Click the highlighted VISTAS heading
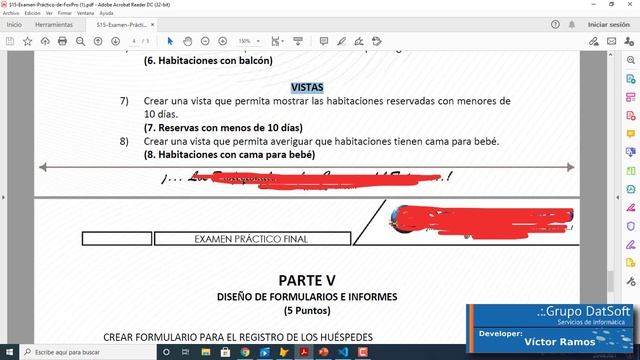 pos(307,87)
